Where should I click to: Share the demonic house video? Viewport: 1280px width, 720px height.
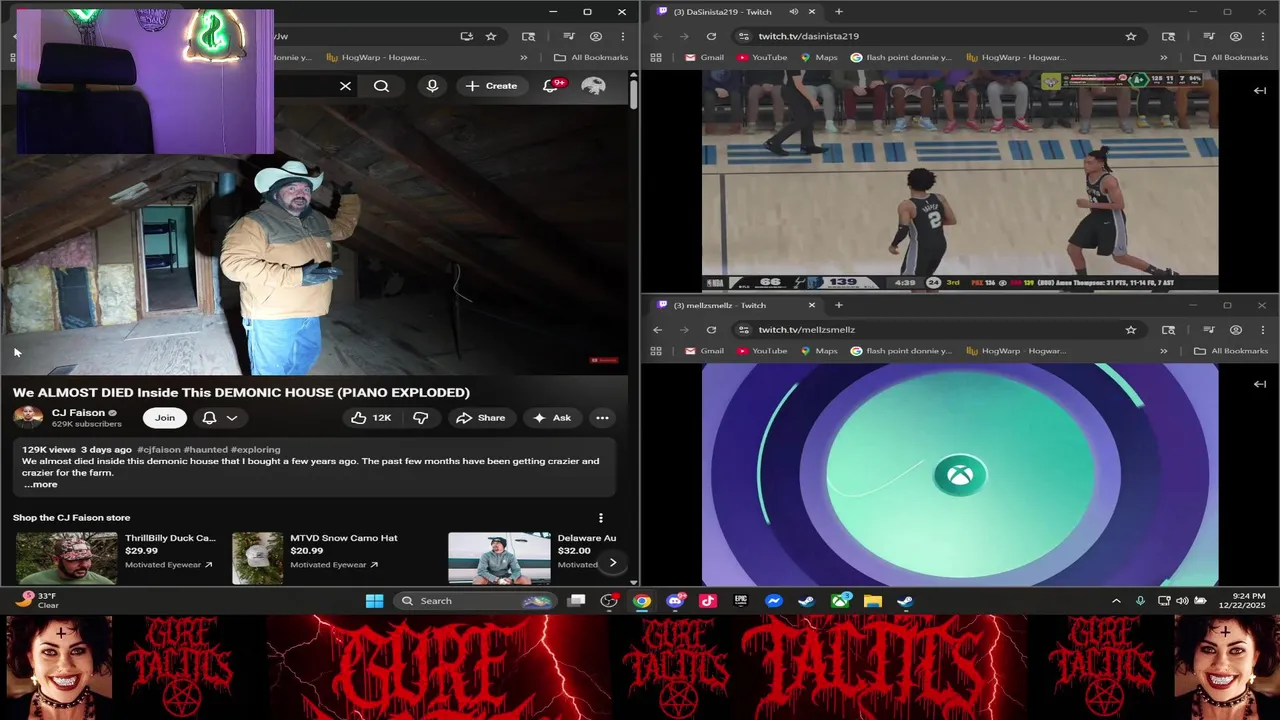481,418
